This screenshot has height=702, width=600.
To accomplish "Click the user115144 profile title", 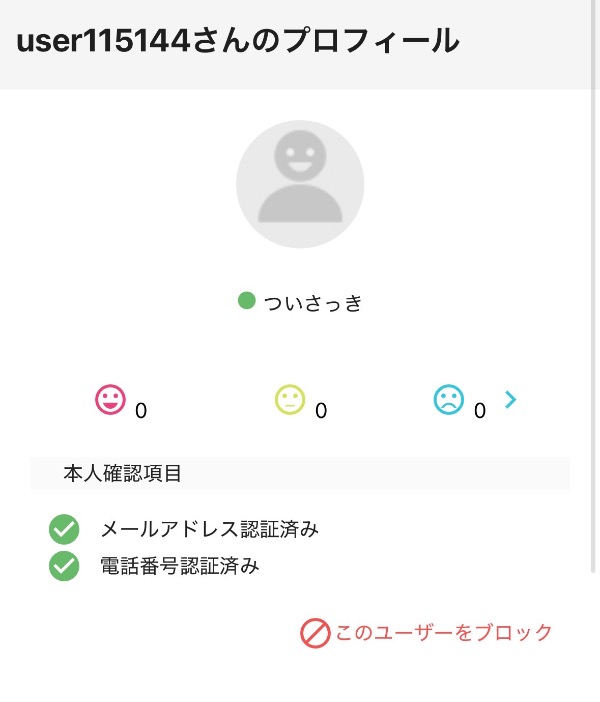I will tap(237, 41).
